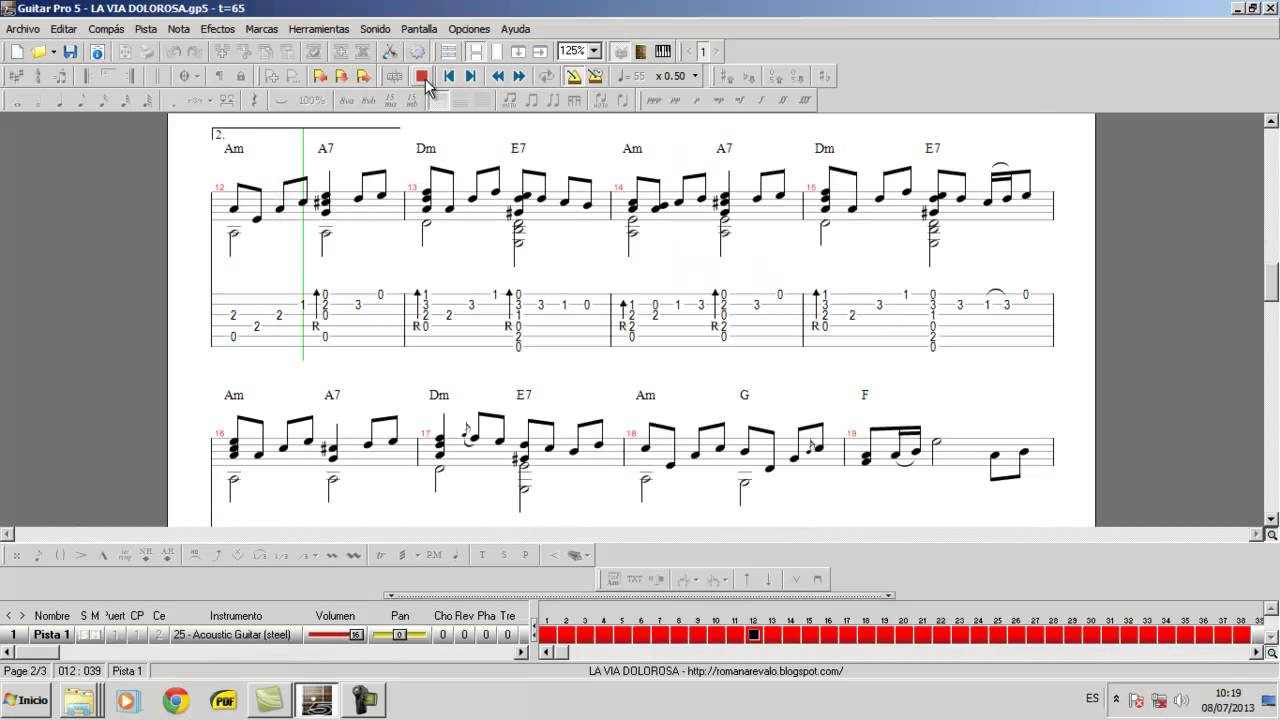Apply the 8va octave marking
Viewport: 1280px width, 720px height.
point(346,100)
